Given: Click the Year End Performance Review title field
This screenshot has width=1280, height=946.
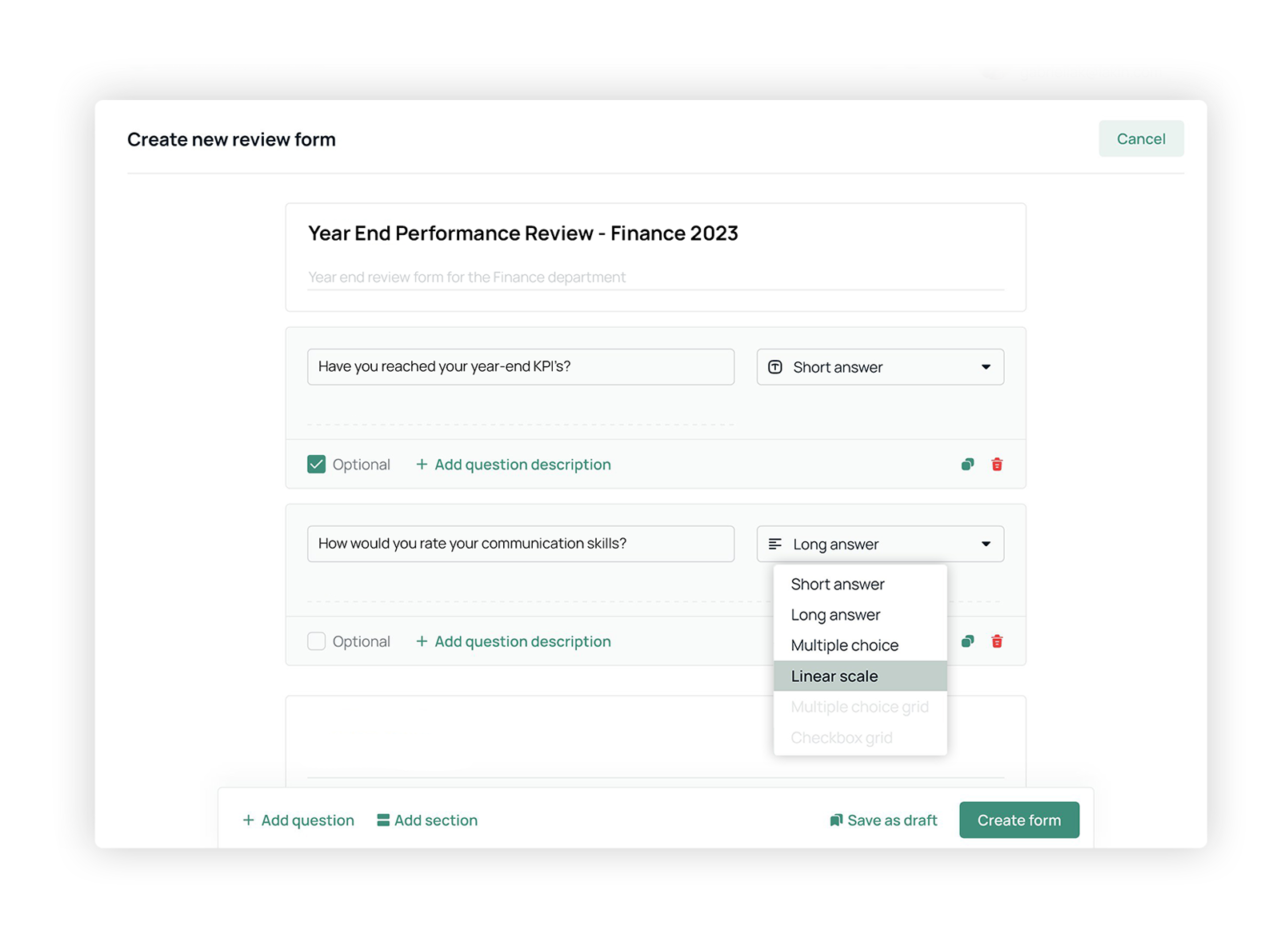Looking at the screenshot, I should 523,233.
